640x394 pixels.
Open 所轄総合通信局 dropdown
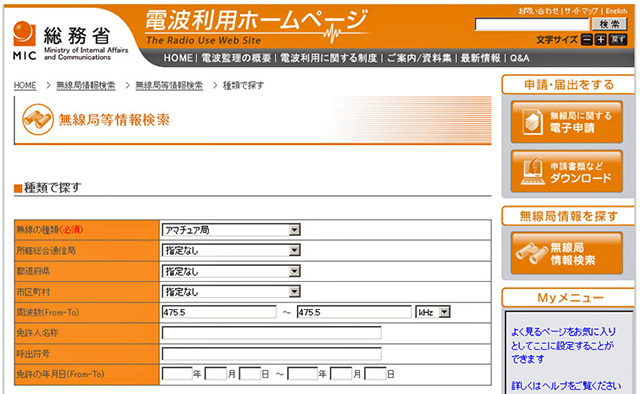tap(231, 250)
